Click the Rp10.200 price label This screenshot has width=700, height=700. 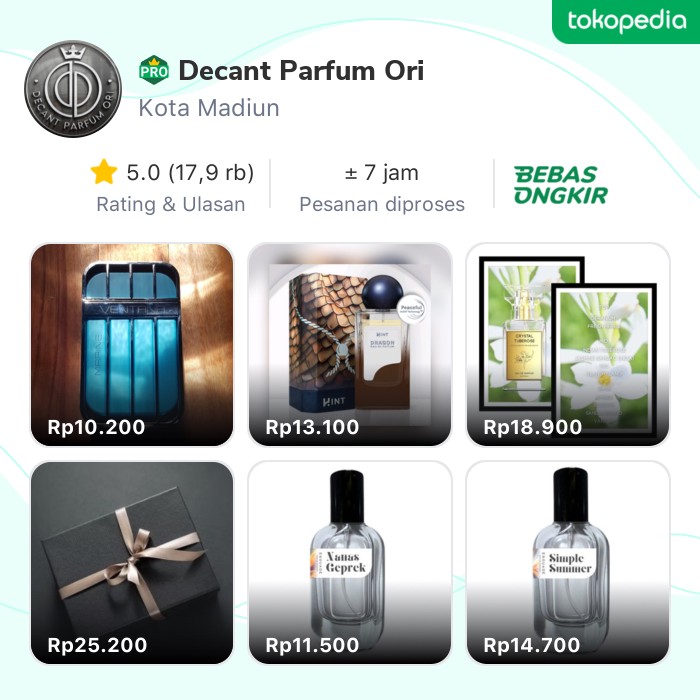(x=96, y=427)
